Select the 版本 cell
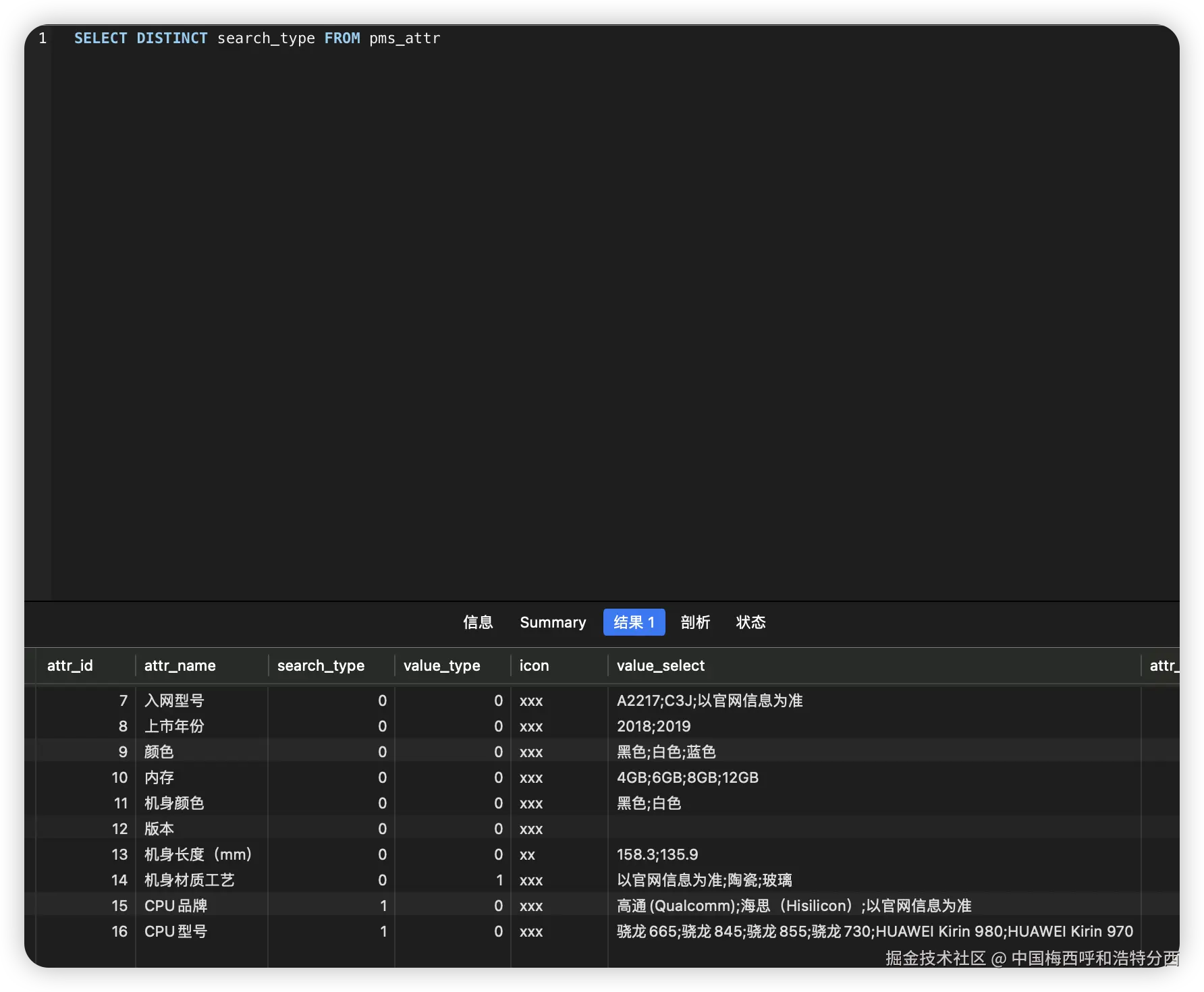Image resolution: width=1204 pixels, height=992 pixels. pos(201,829)
